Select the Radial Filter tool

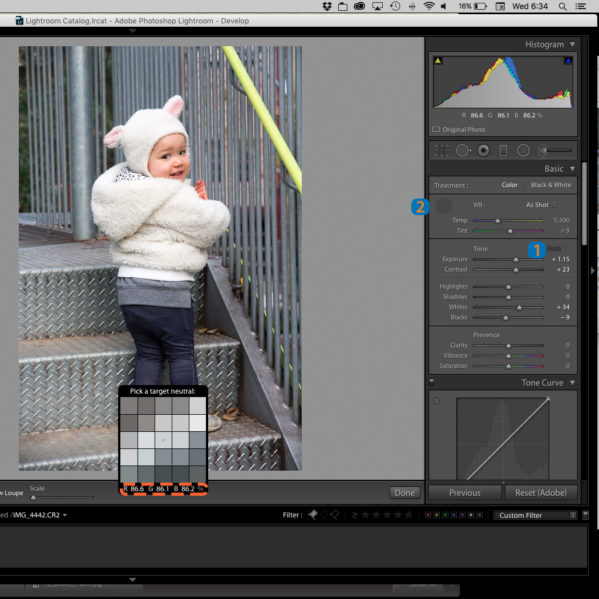[x=523, y=151]
